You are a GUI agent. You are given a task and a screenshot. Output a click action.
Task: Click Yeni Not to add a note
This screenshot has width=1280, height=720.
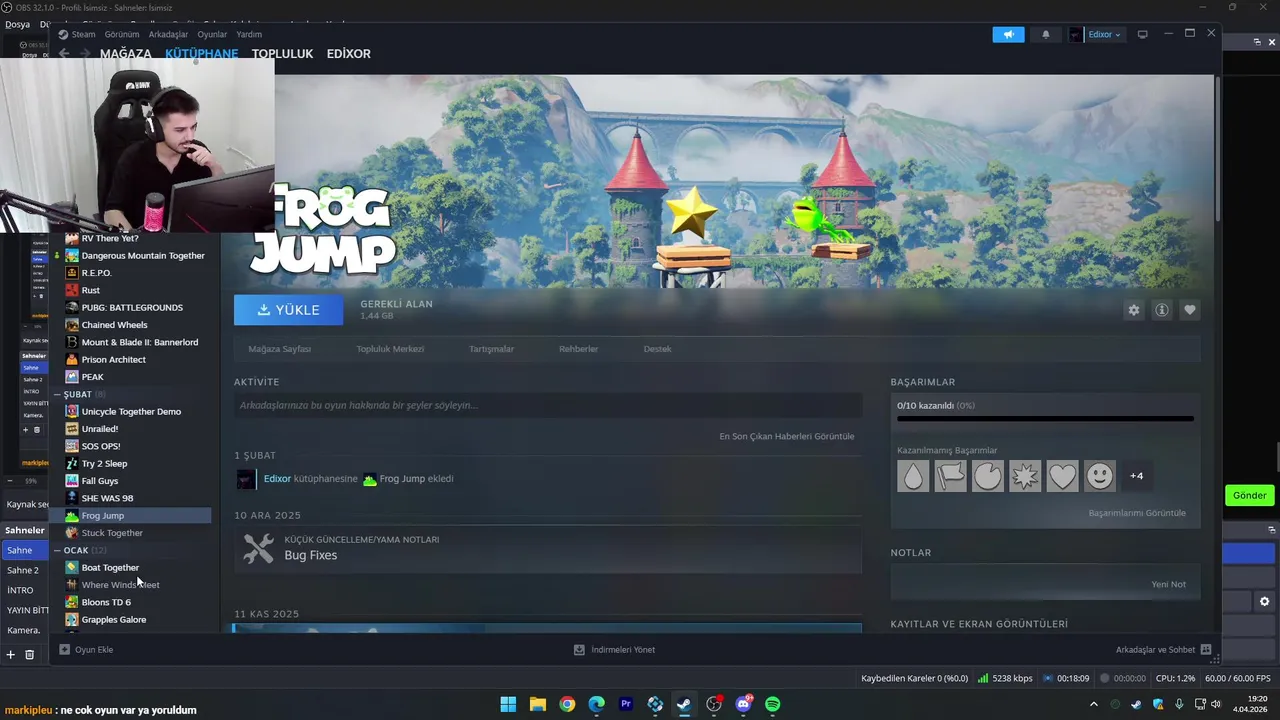[x=1168, y=584]
